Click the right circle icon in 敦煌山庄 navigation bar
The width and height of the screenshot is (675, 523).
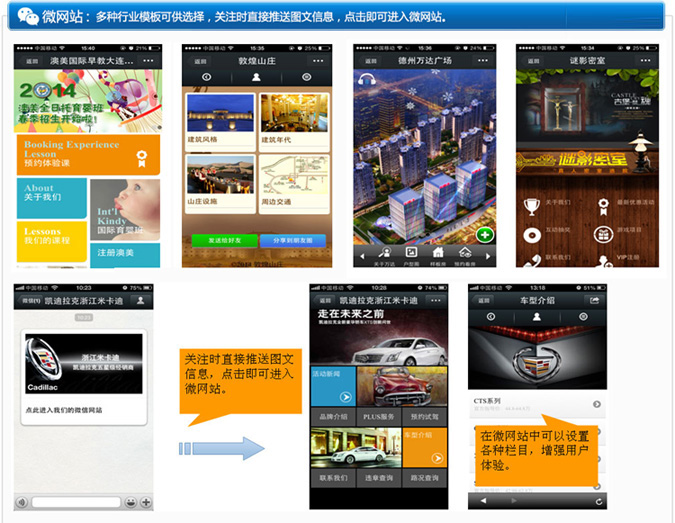tap(307, 77)
